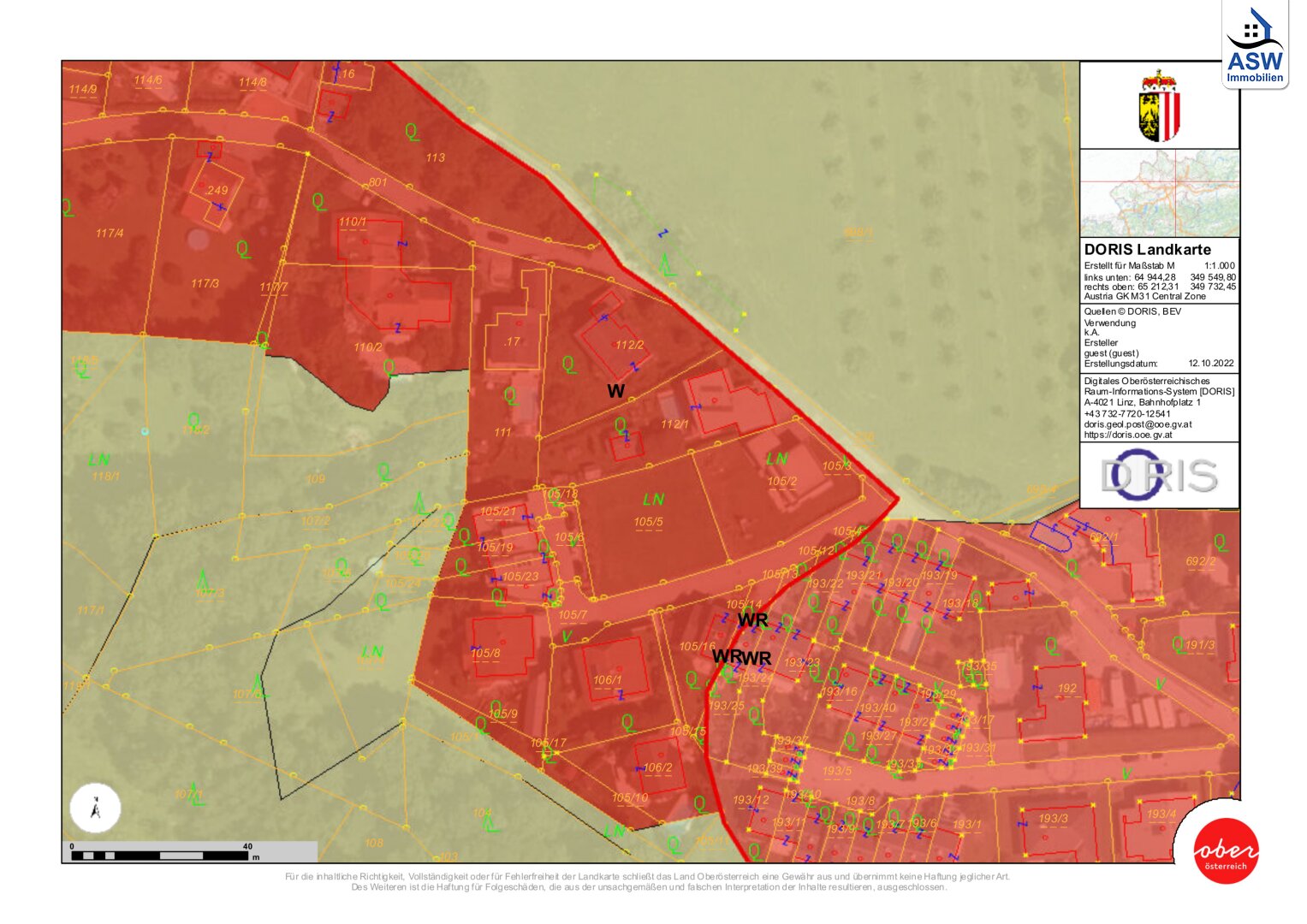Screen dimensions: 1307x924
Task: Click the DORIS Landkarte title text
Action: point(1147,250)
